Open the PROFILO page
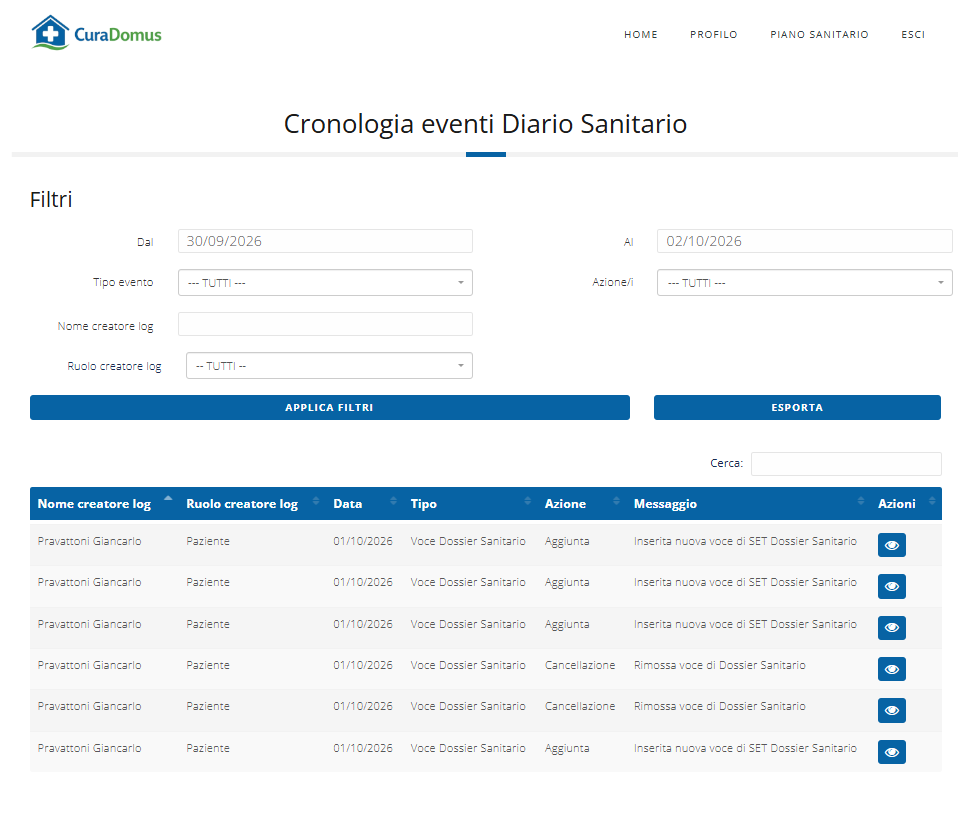This screenshot has width=958, height=816. (714, 35)
